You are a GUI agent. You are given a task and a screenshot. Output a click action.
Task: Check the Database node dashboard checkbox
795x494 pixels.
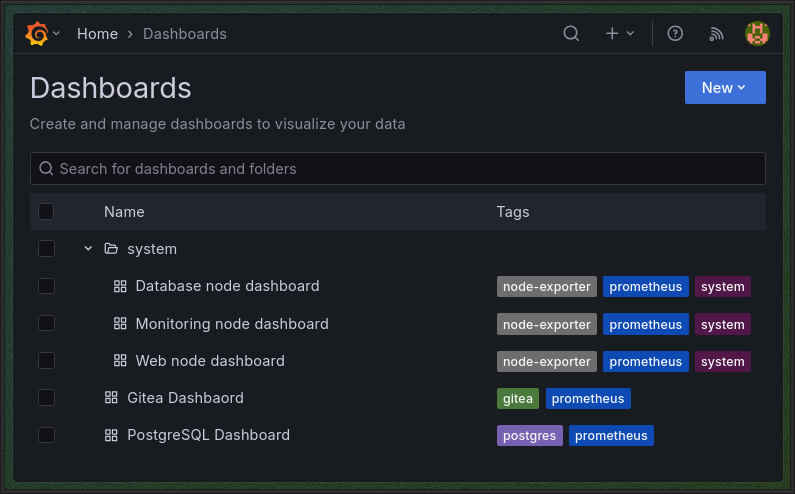point(46,286)
